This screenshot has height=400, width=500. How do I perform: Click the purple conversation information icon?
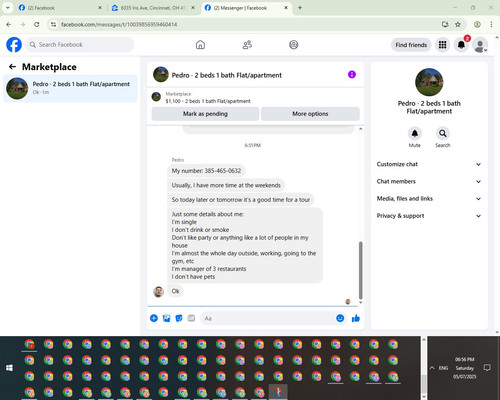pos(352,74)
